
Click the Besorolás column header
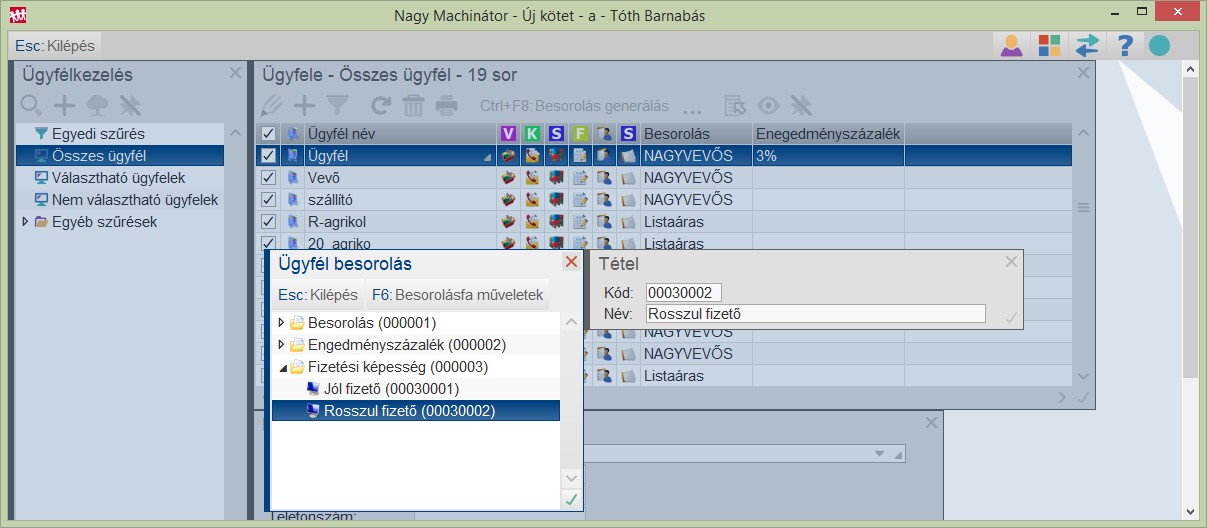pos(696,133)
